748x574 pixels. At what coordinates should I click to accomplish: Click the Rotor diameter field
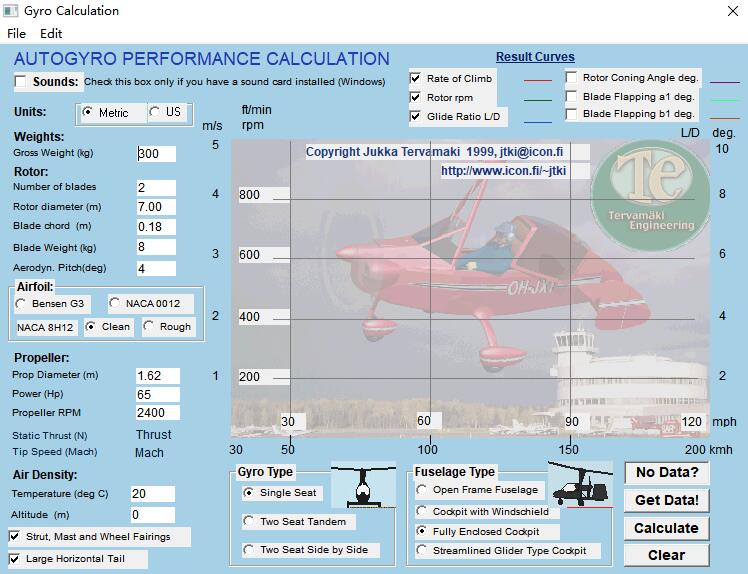156,207
